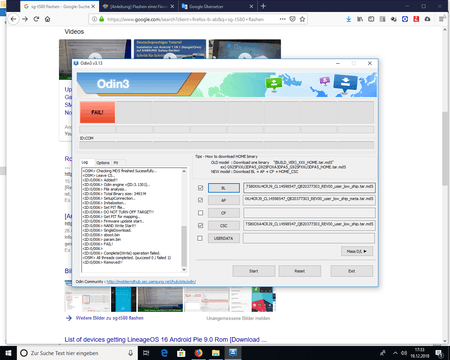The image size is (450, 360).
Task: Close the Google Übersetzer tab
Action: pos(251,6)
